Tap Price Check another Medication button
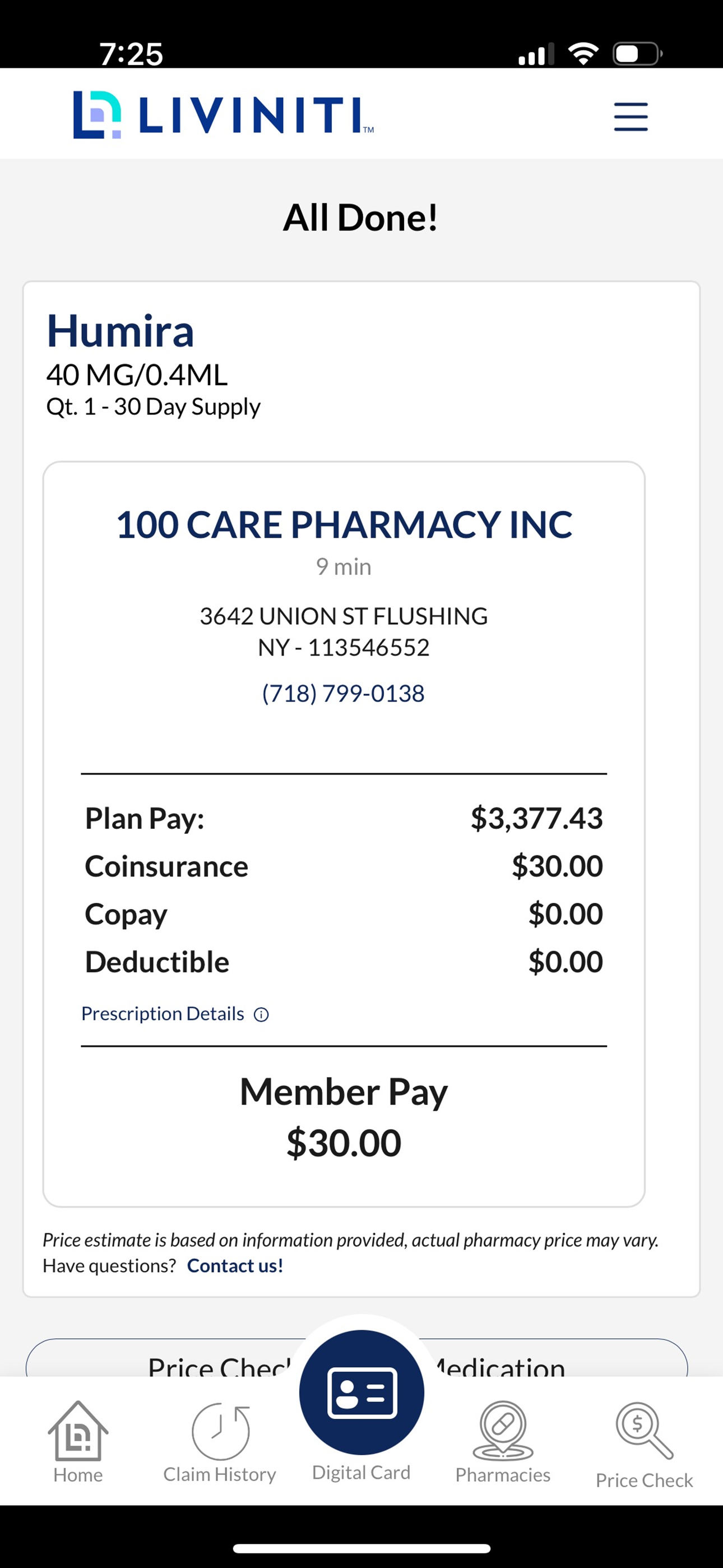This screenshot has width=723, height=1568. (356, 1358)
